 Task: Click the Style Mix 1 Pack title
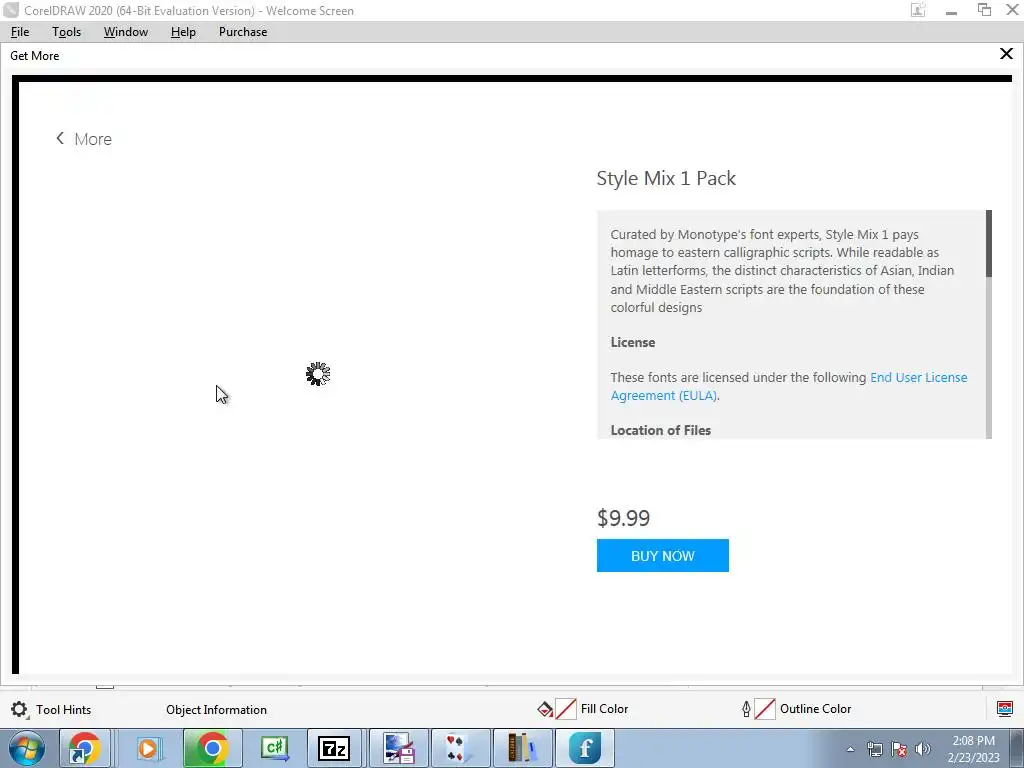coord(666,178)
